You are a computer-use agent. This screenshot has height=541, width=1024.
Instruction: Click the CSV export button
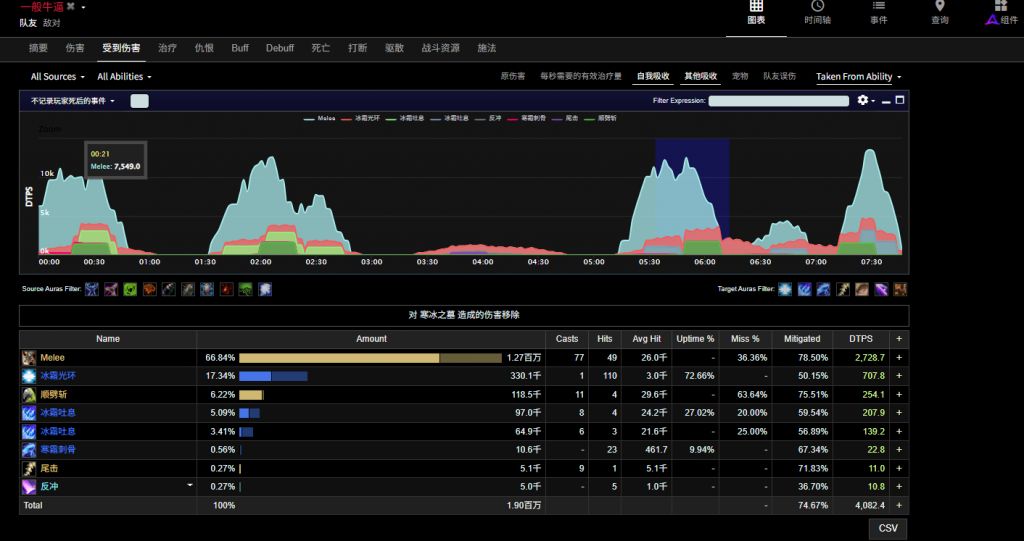tap(887, 528)
